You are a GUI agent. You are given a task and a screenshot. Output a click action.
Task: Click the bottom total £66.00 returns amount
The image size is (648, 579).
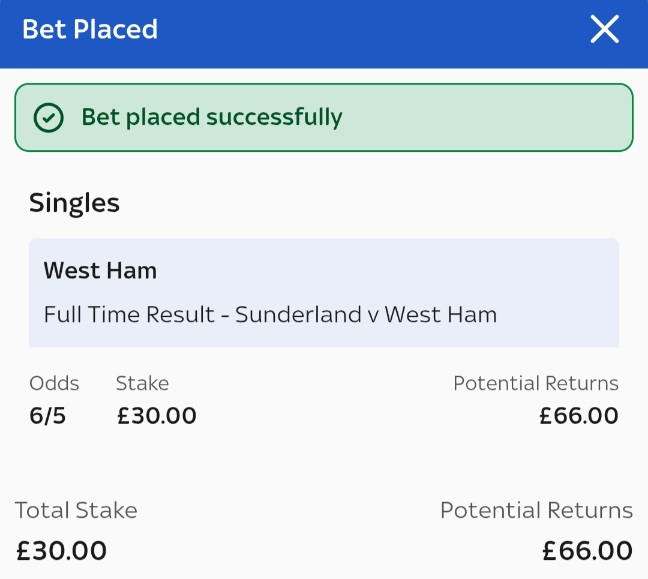[x=588, y=550]
